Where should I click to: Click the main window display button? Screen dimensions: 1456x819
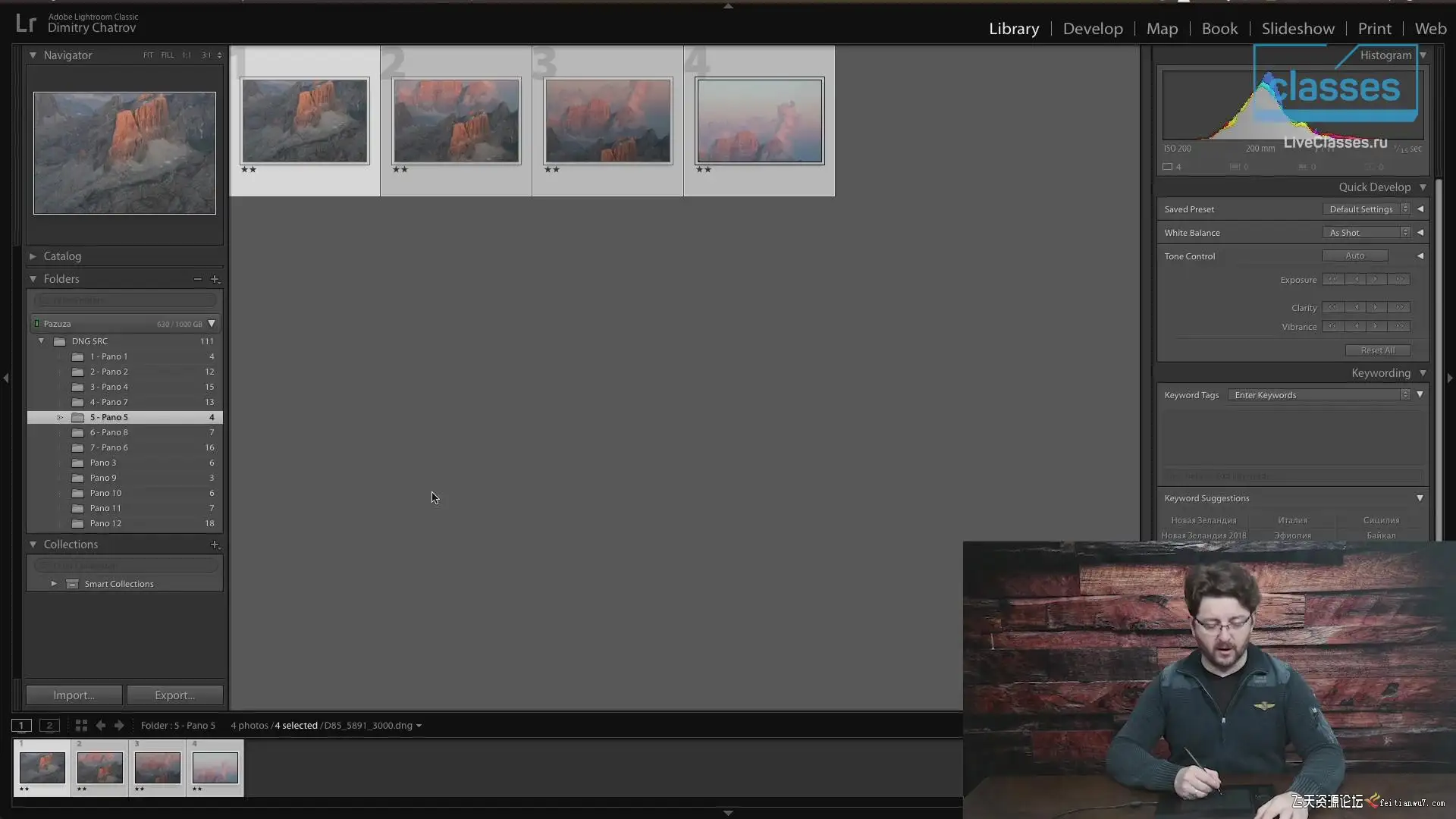click(21, 726)
